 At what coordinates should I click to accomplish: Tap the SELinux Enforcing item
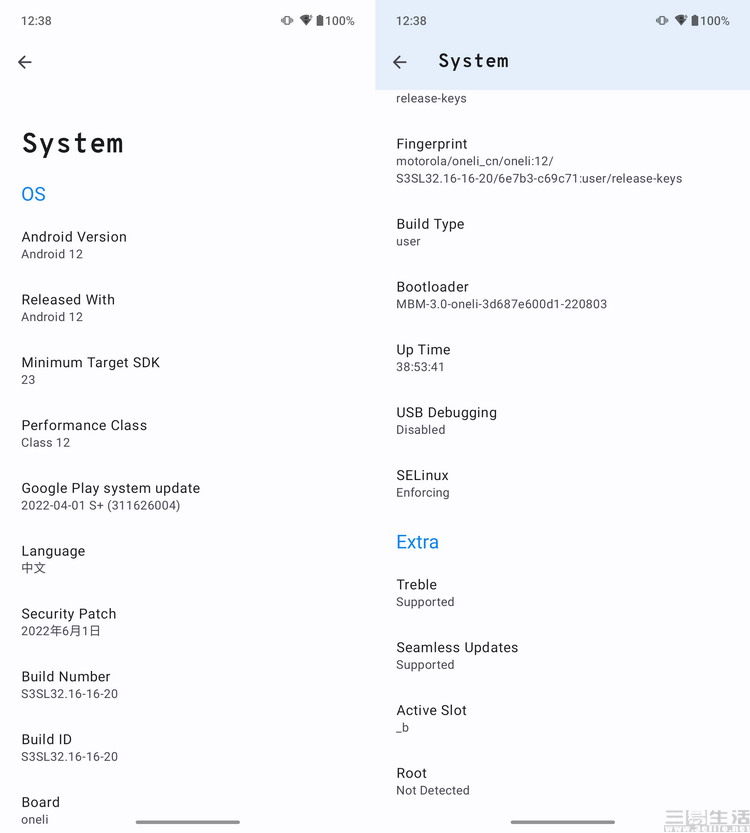tap(562, 483)
